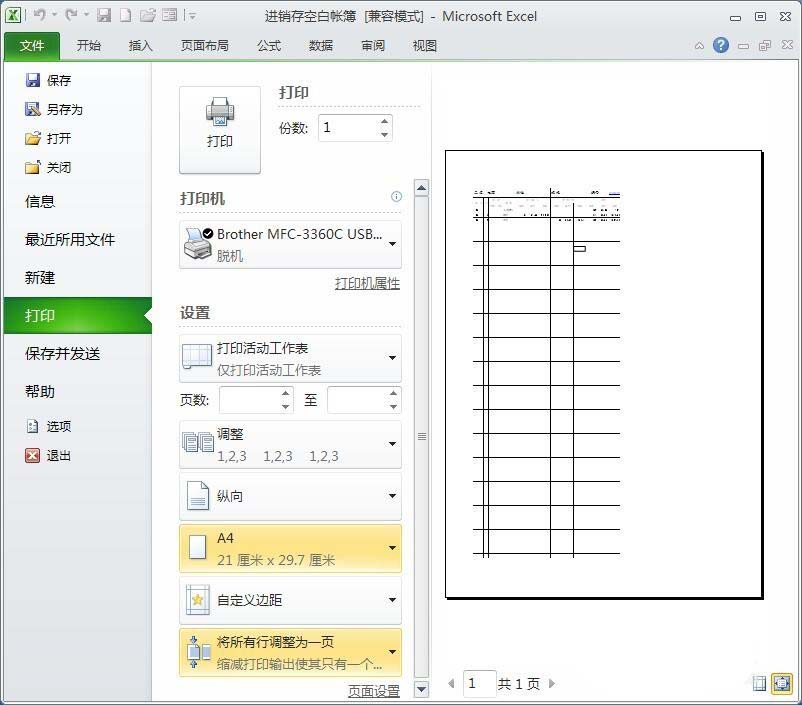Switch to the 文件 tab
The width and height of the screenshot is (802, 705).
pyautogui.click(x=32, y=46)
